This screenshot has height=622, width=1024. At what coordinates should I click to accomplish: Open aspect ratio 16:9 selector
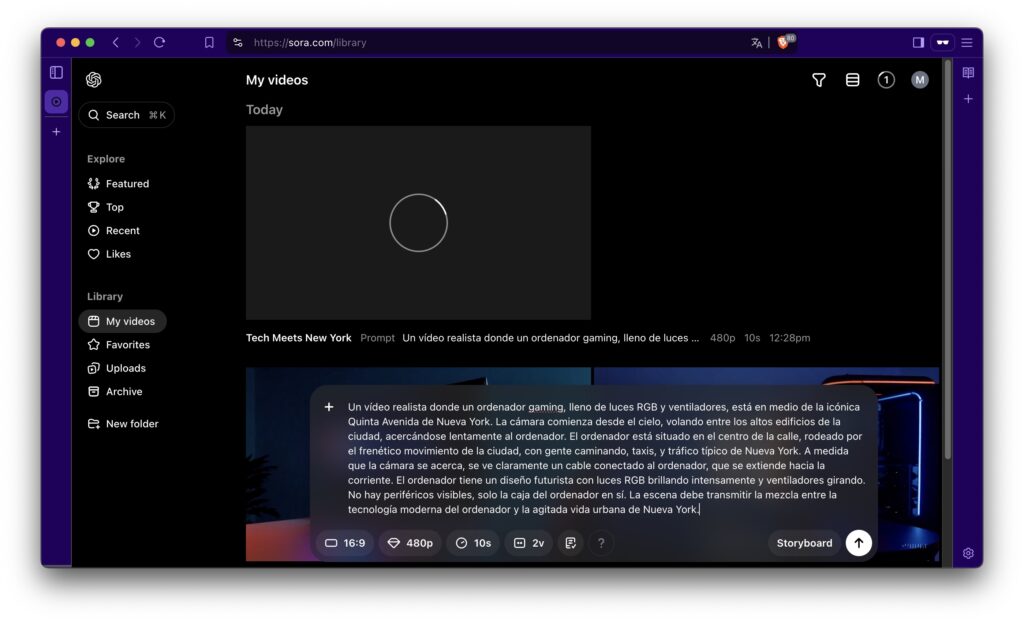[345, 543]
